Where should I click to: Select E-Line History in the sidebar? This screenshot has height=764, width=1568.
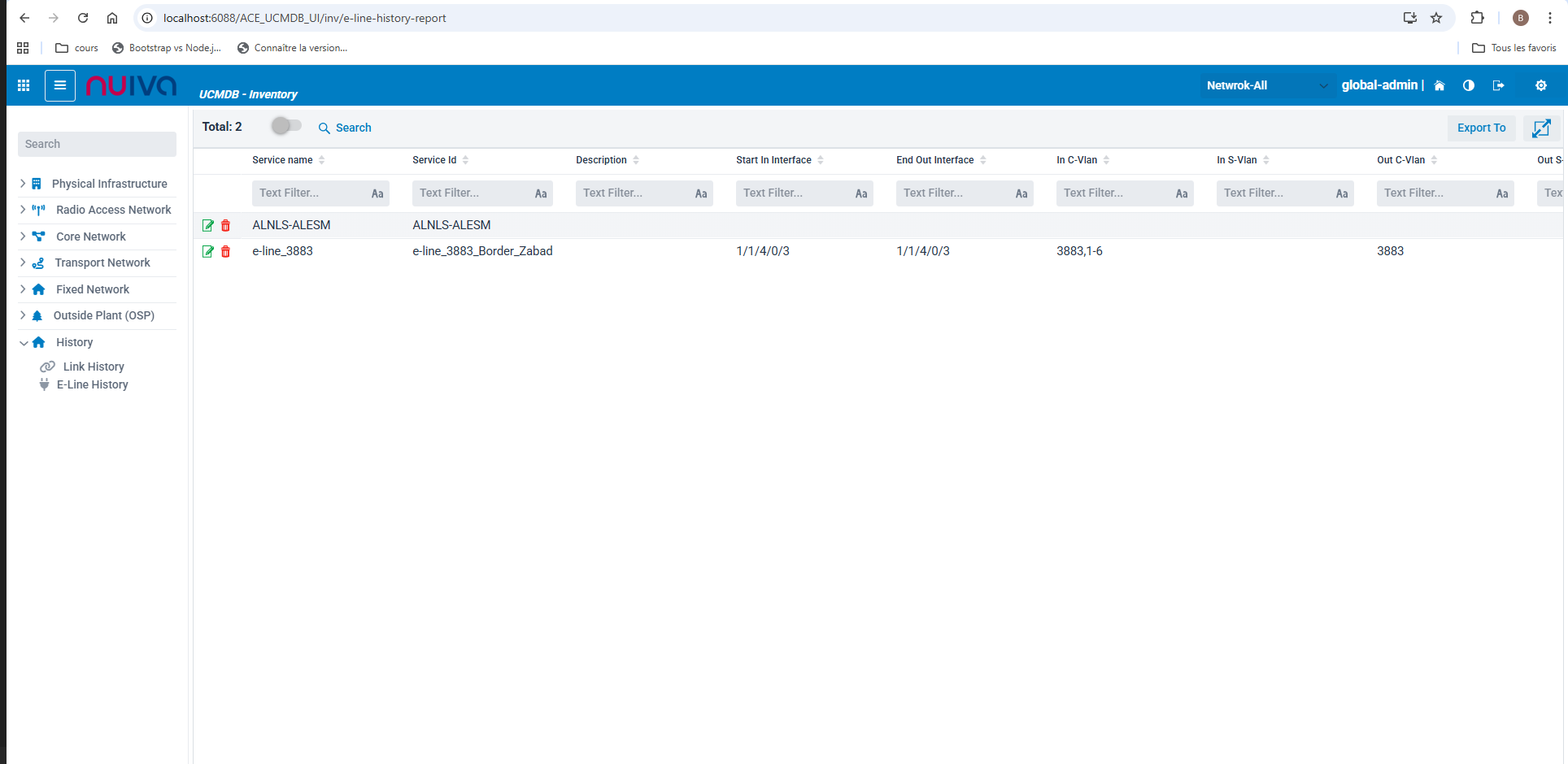coord(92,384)
